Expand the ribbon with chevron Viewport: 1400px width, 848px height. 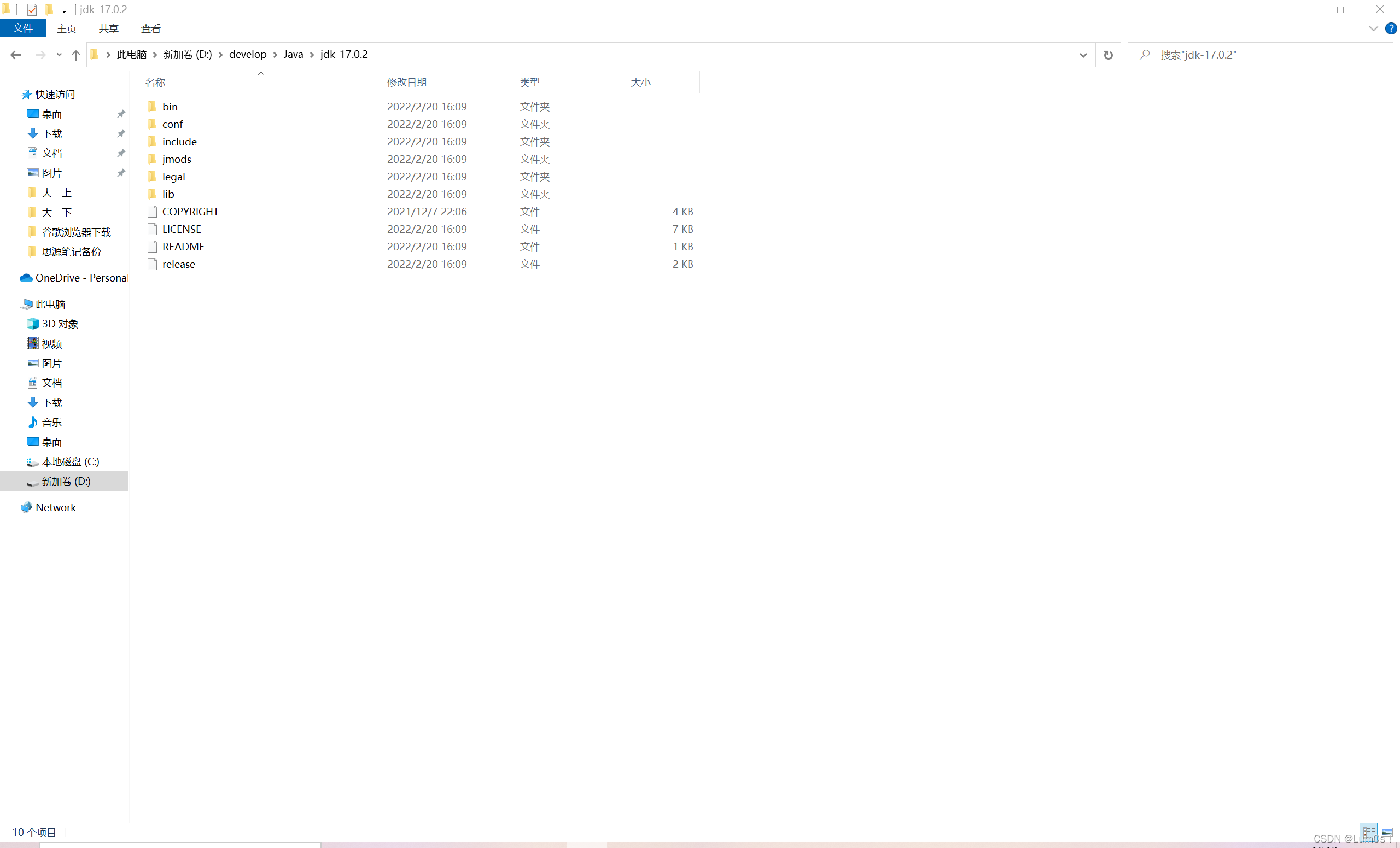(x=1373, y=28)
